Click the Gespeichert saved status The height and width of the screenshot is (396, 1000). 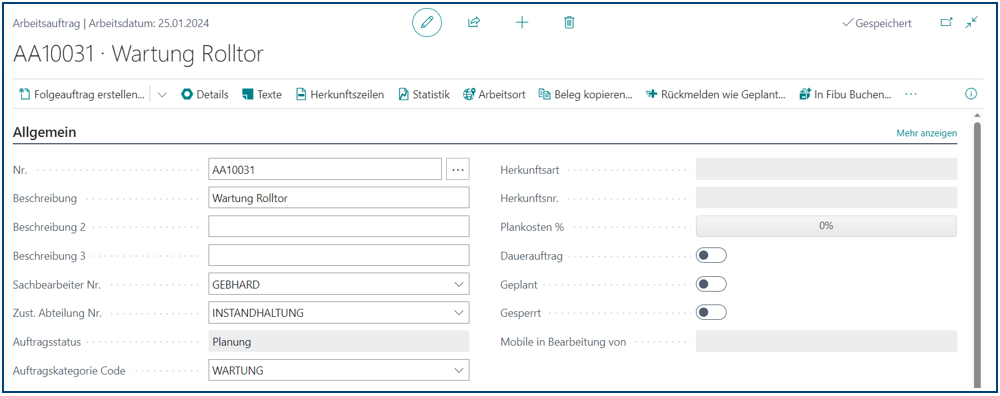tap(877, 23)
